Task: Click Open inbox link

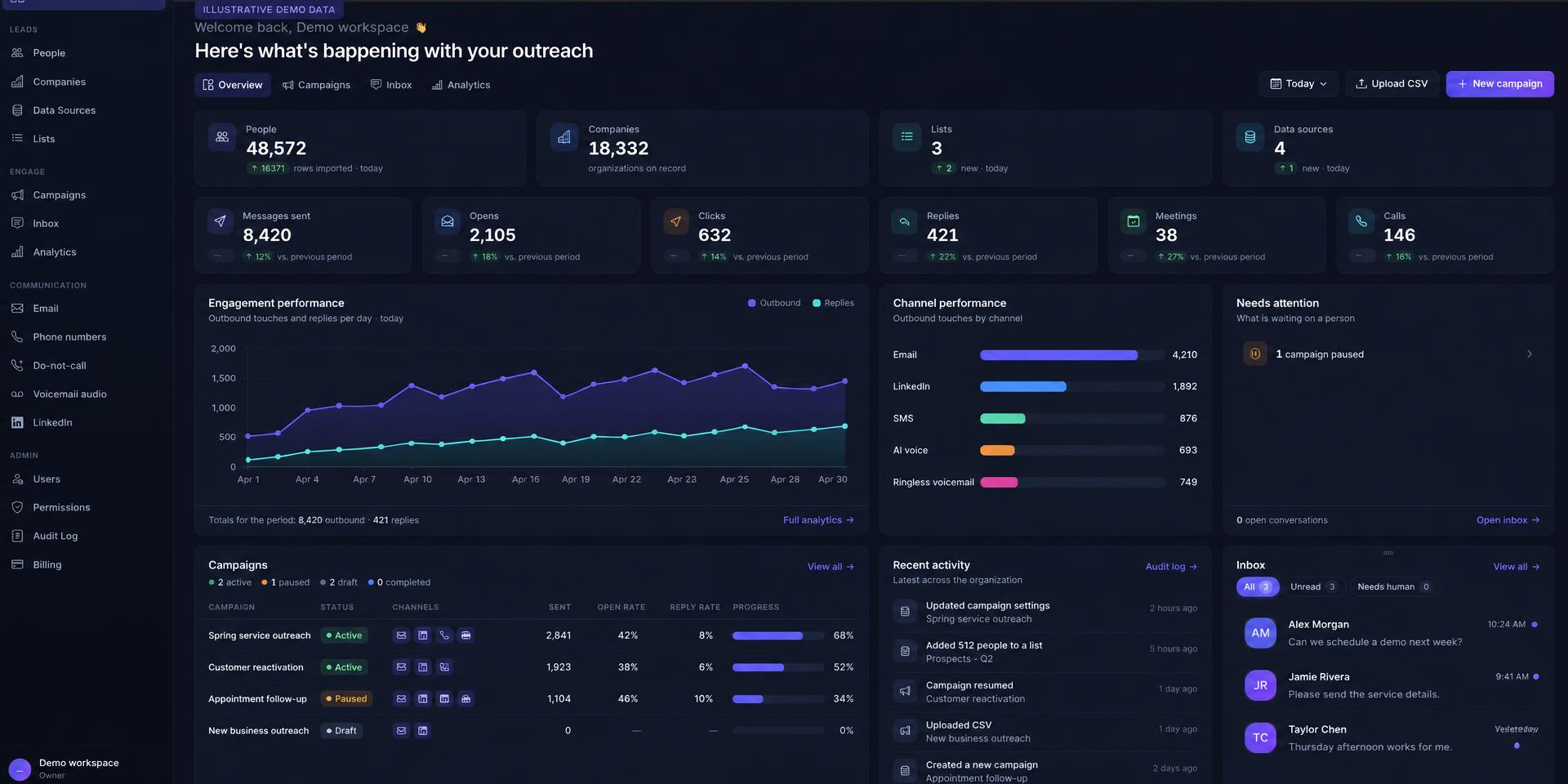Action: pyautogui.click(x=1508, y=520)
